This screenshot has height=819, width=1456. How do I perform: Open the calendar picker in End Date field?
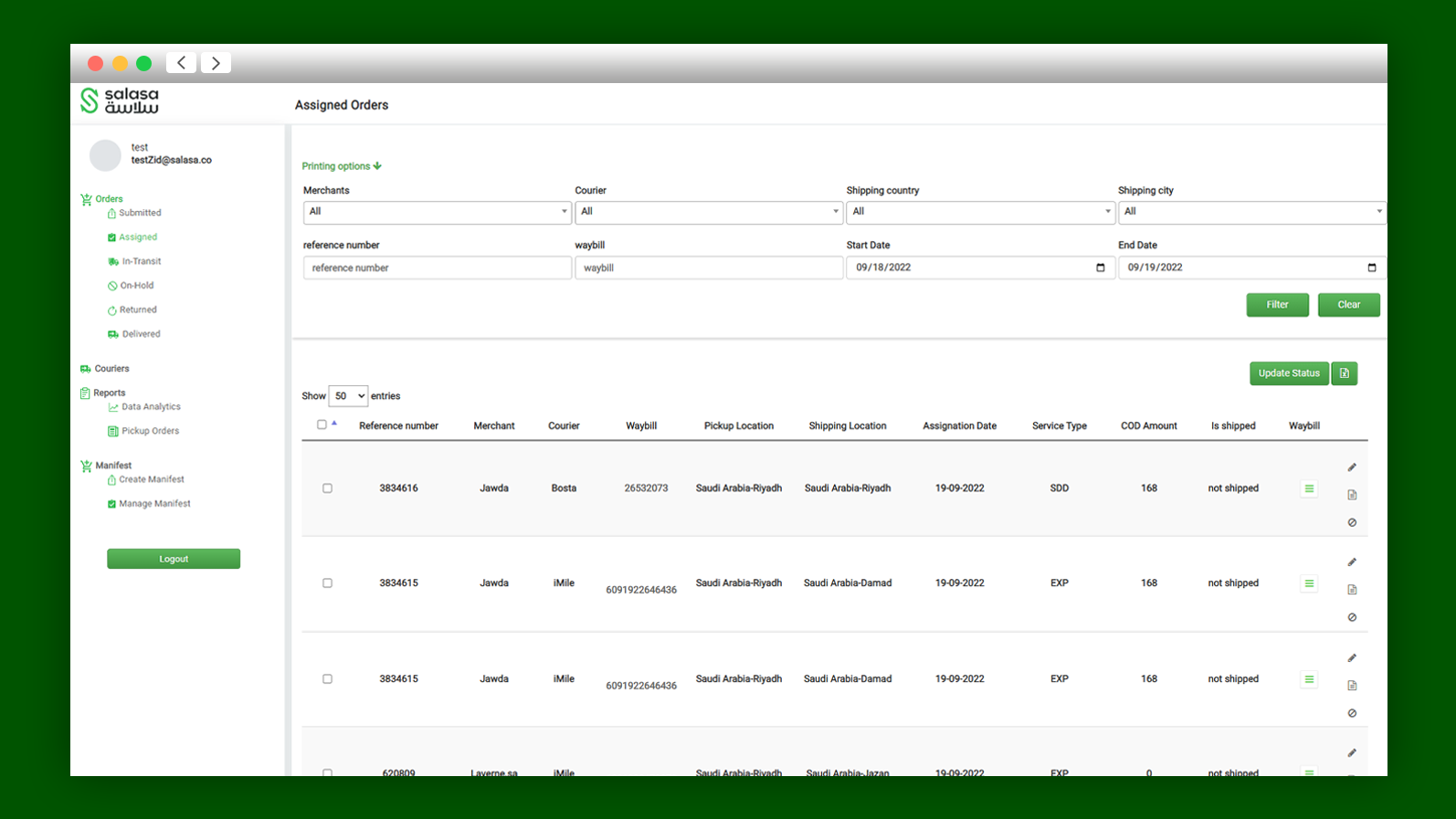[x=1371, y=268]
